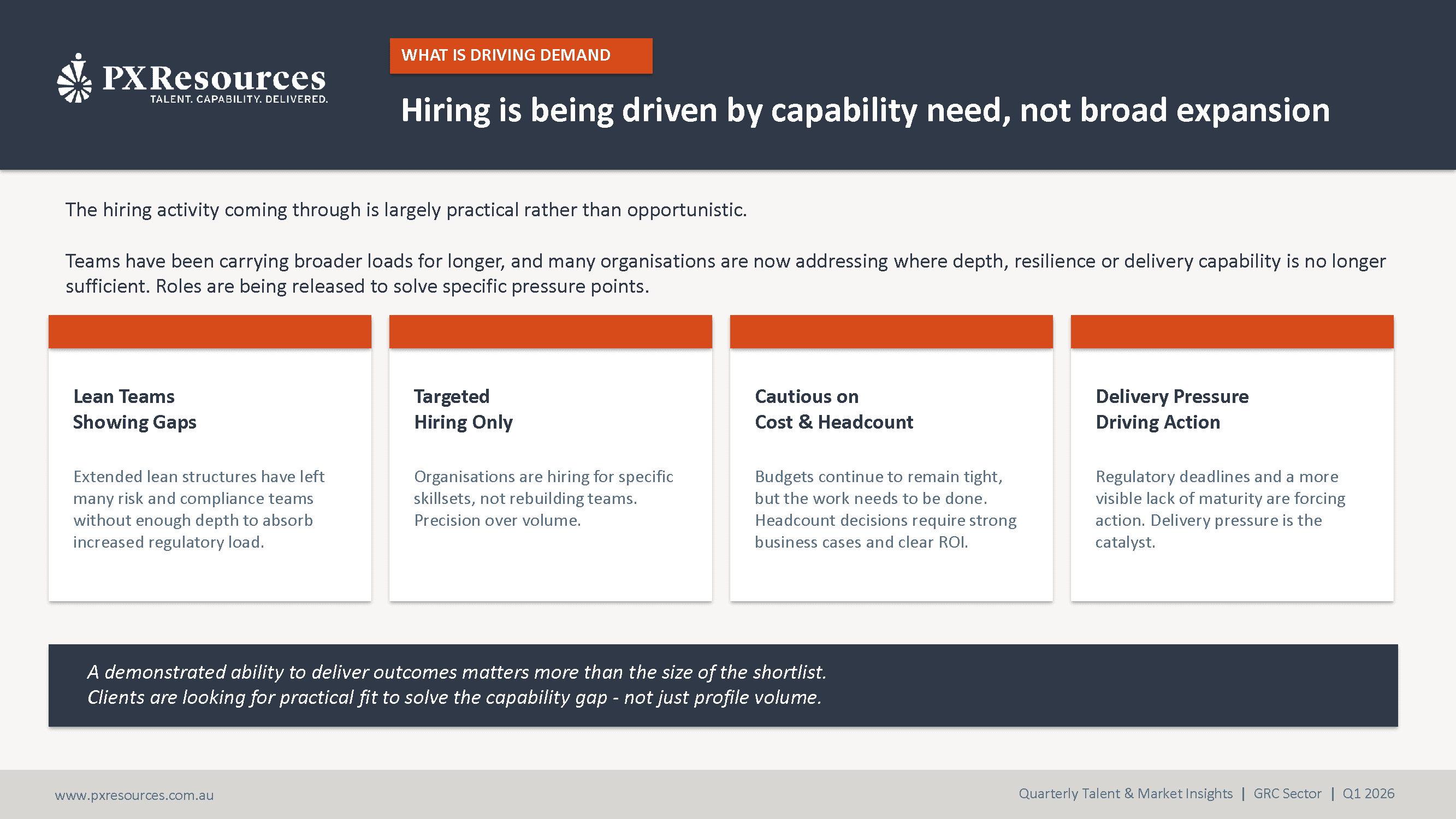Screen dimensions: 1456x819
Task: Click the 'Q1 2026' footer label
Action: coord(1368,793)
